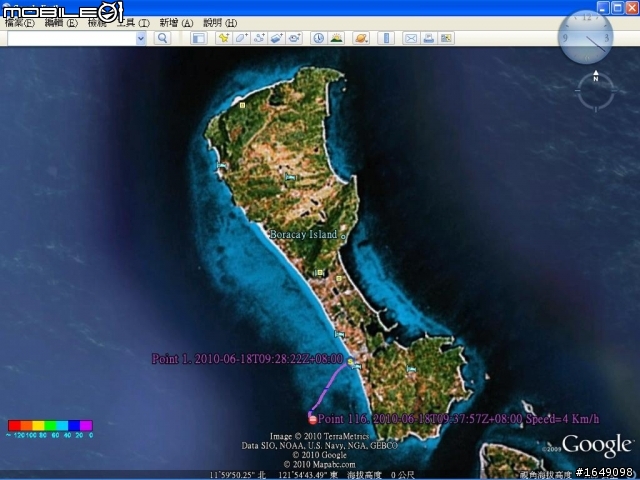Start the record tour tool
This screenshot has width=640, height=480.
(294, 38)
